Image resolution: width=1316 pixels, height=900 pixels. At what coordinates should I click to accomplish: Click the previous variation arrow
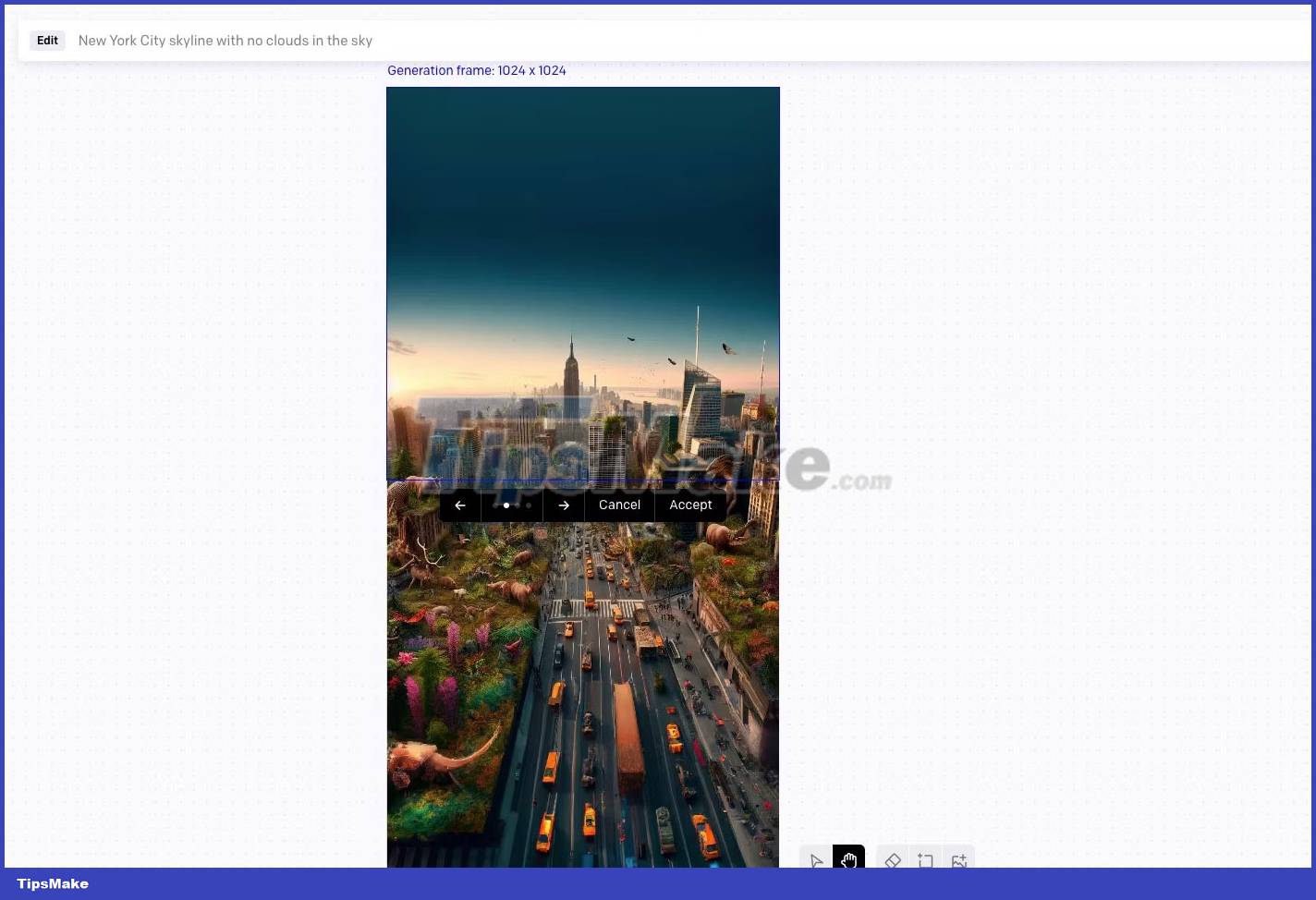coord(459,505)
